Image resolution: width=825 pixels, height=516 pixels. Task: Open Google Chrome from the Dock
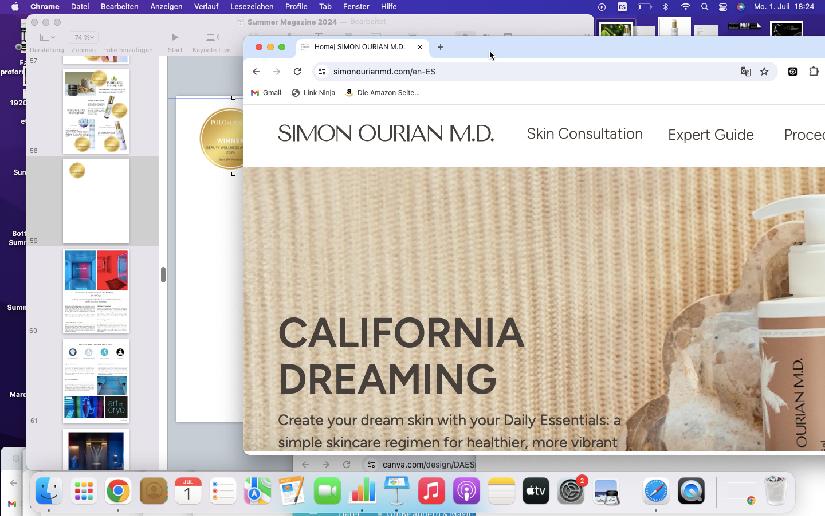pyautogui.click(x=118, y=491)
